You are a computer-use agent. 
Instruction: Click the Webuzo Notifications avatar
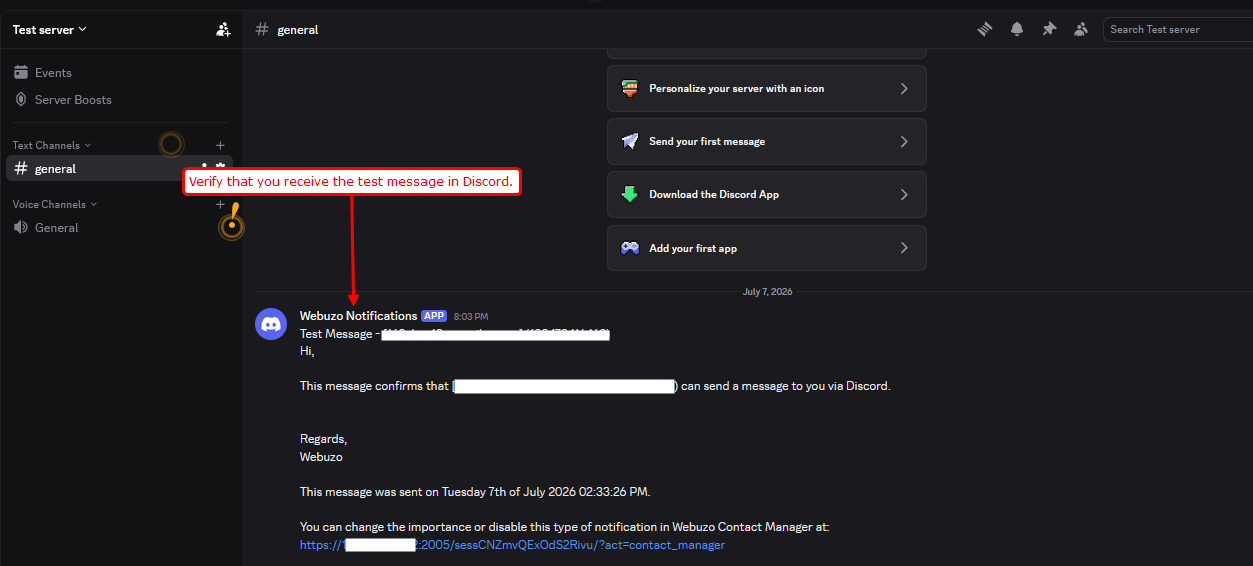(271, 324)
